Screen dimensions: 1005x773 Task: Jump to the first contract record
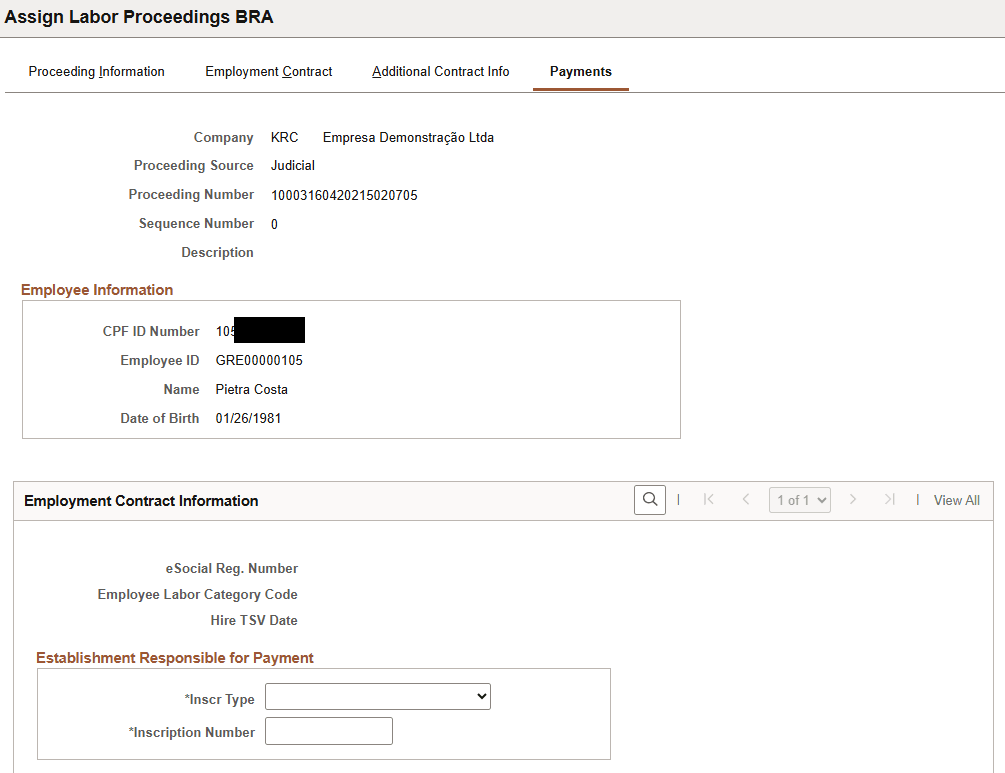(x=710, y=499)
